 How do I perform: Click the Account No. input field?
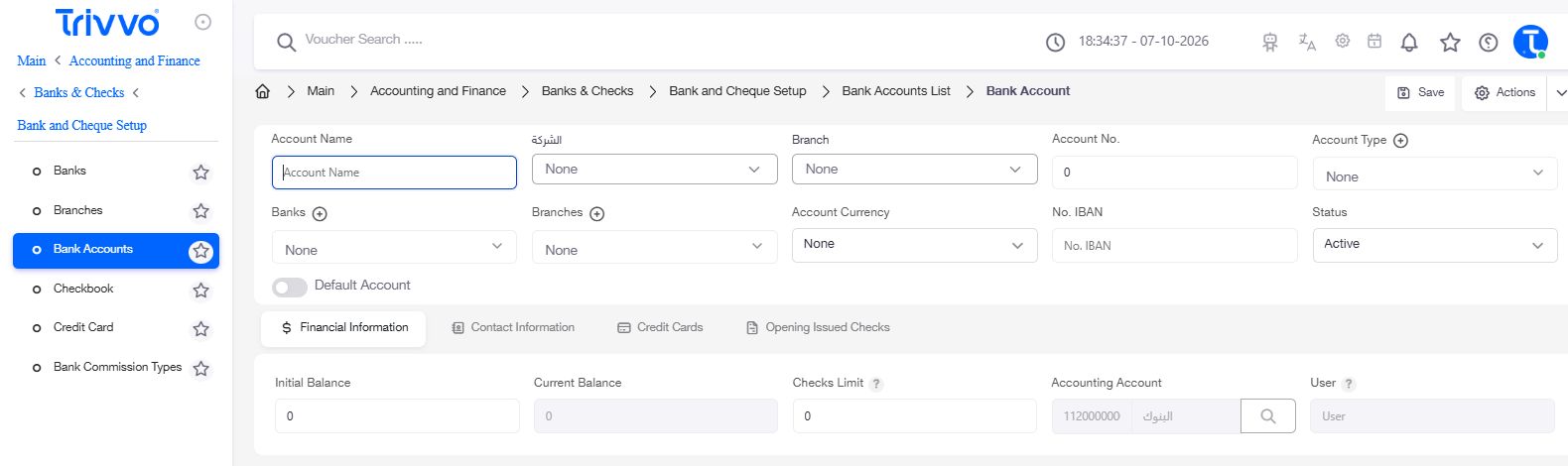[1174, 173]
